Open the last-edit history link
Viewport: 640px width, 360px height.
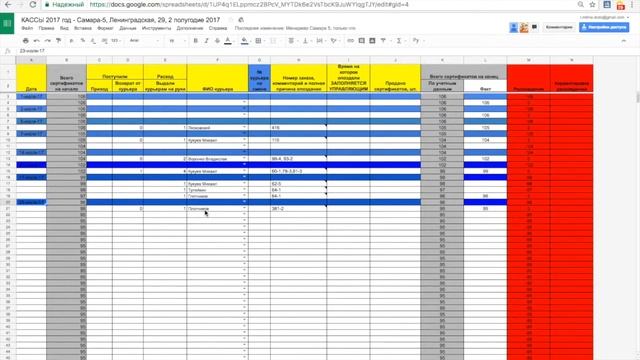pyautogui.click(x=295, y=29)
